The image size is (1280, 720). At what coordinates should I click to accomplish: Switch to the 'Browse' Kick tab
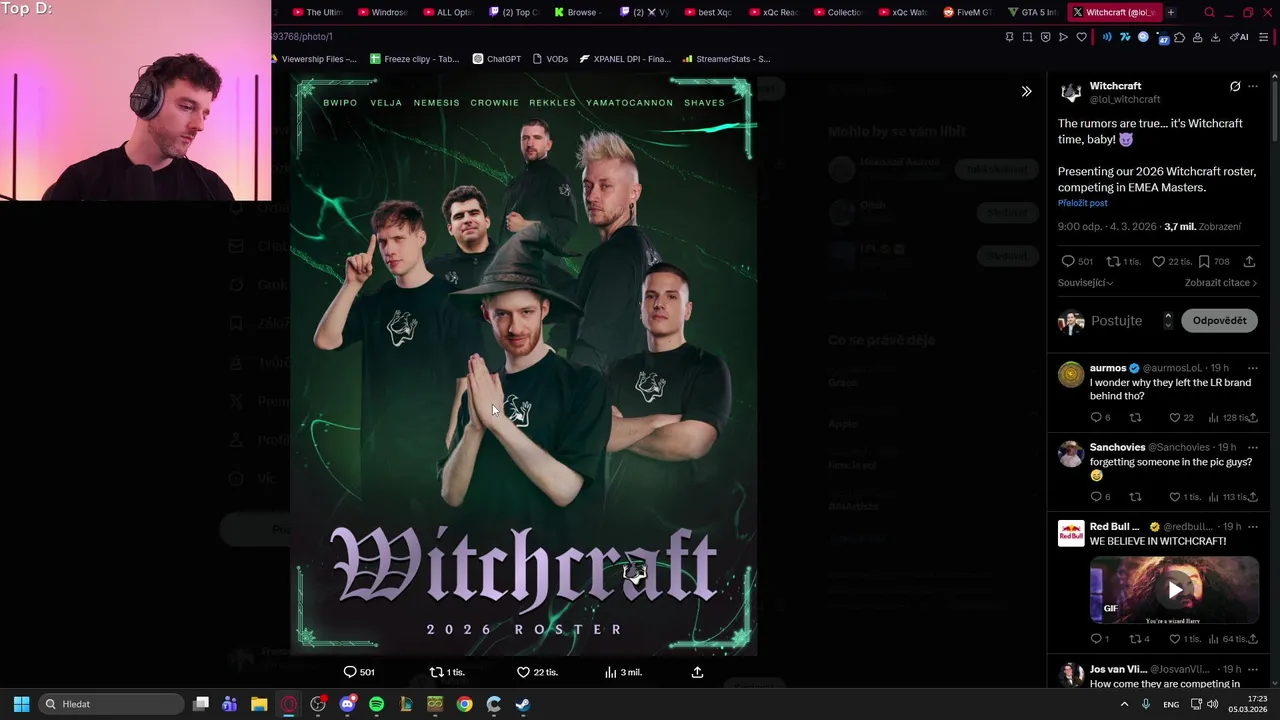click(x=577, y=12)
